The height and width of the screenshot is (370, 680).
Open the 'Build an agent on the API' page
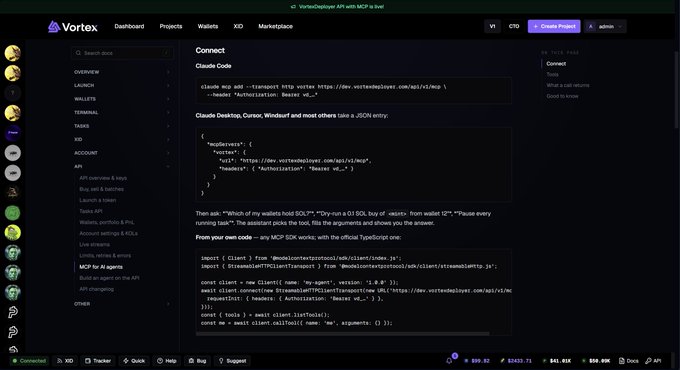109,278
